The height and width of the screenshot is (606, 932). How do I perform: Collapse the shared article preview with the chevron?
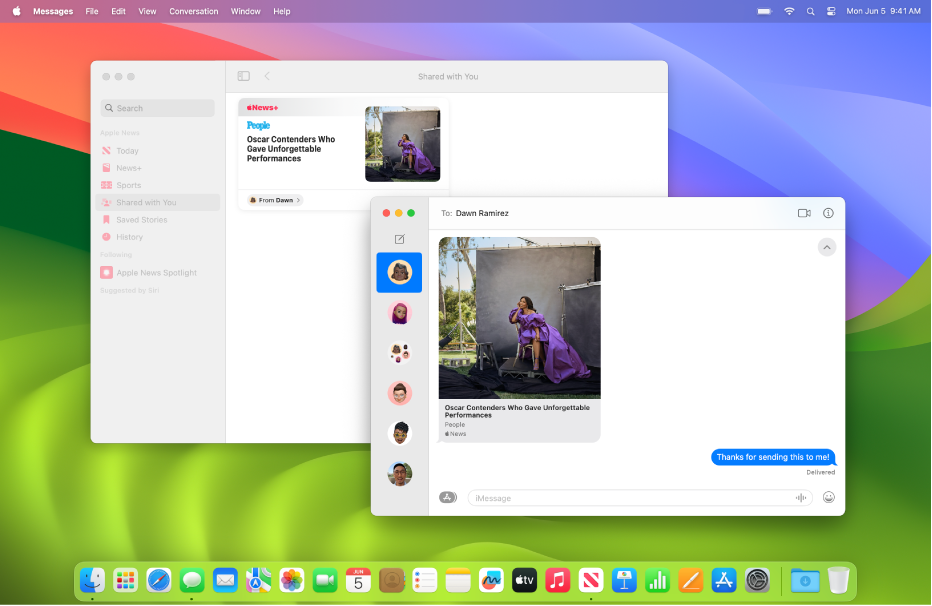[826, 247]
